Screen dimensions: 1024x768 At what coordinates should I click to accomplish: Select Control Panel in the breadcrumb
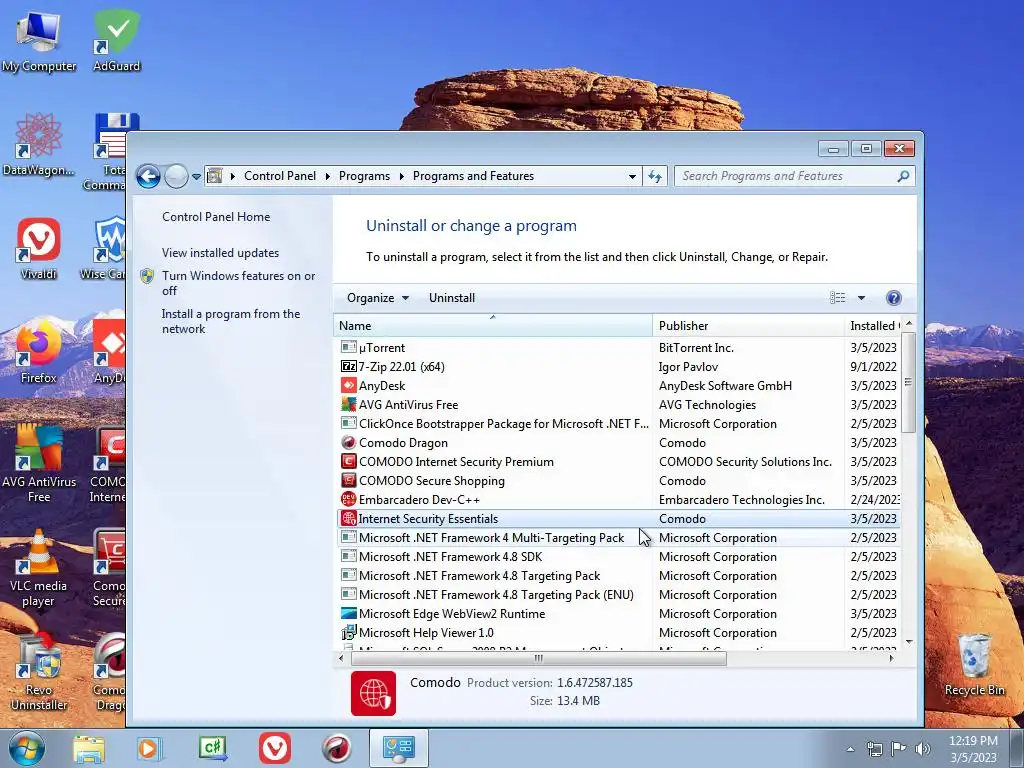pos(280,176)
